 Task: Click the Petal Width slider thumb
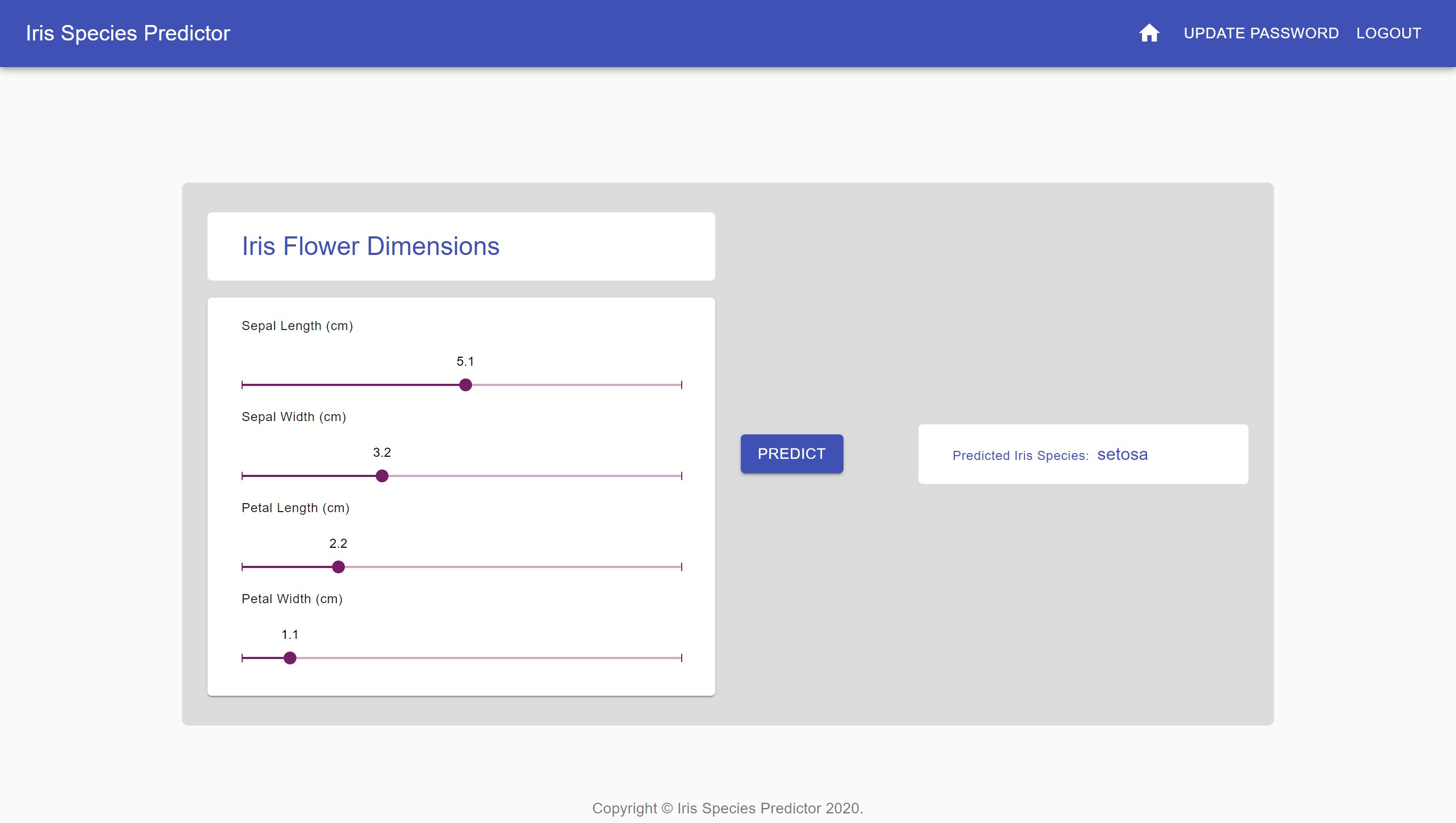click(x=290, y=658)
